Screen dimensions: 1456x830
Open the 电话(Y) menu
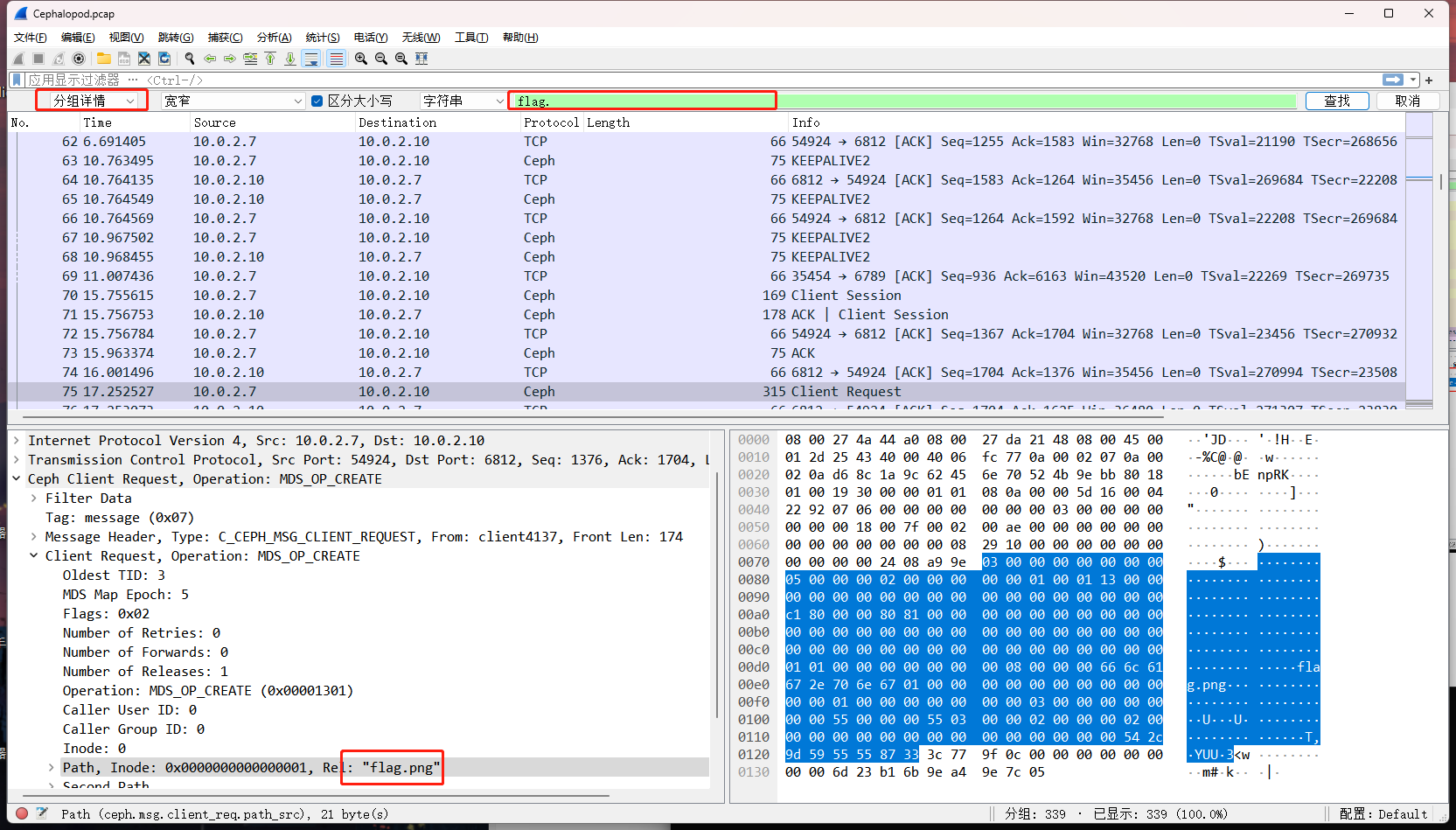(x=371, y=38)
